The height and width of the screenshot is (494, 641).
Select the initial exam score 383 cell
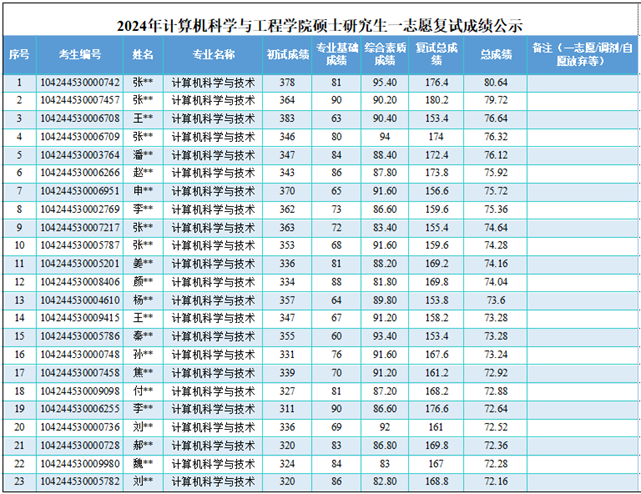pyautogui.click(x=287, y=118)
